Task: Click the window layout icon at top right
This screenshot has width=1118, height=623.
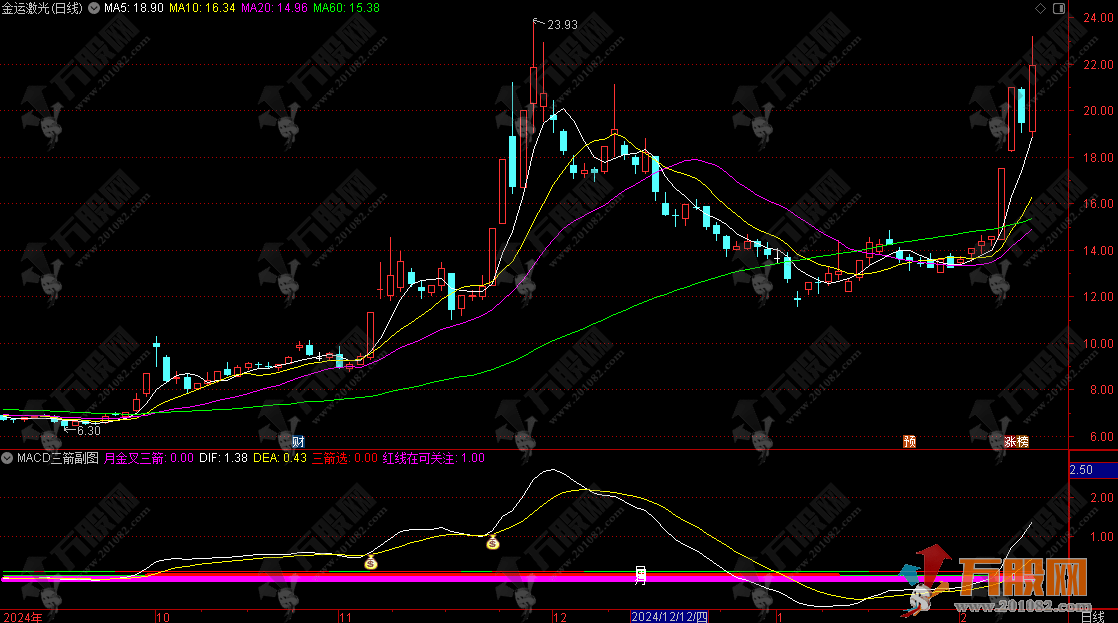Action: click(x=1059, y=8)
